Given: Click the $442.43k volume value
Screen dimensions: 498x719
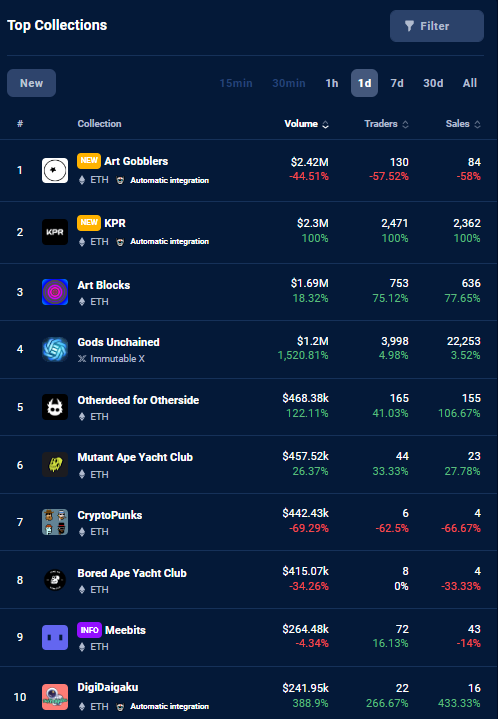Looking at the screenshot, I should (x=305, y=513).
